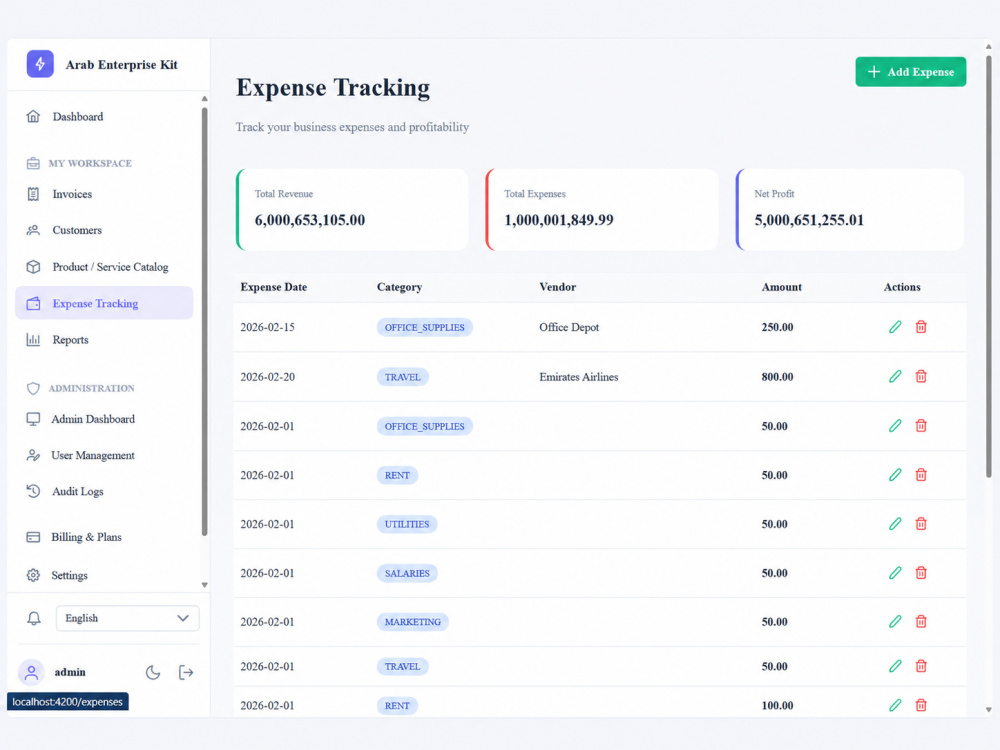Viewport: 1000px width, 750px height.
Task: Click the Vendor column header
Action: (x=557, y=287)
